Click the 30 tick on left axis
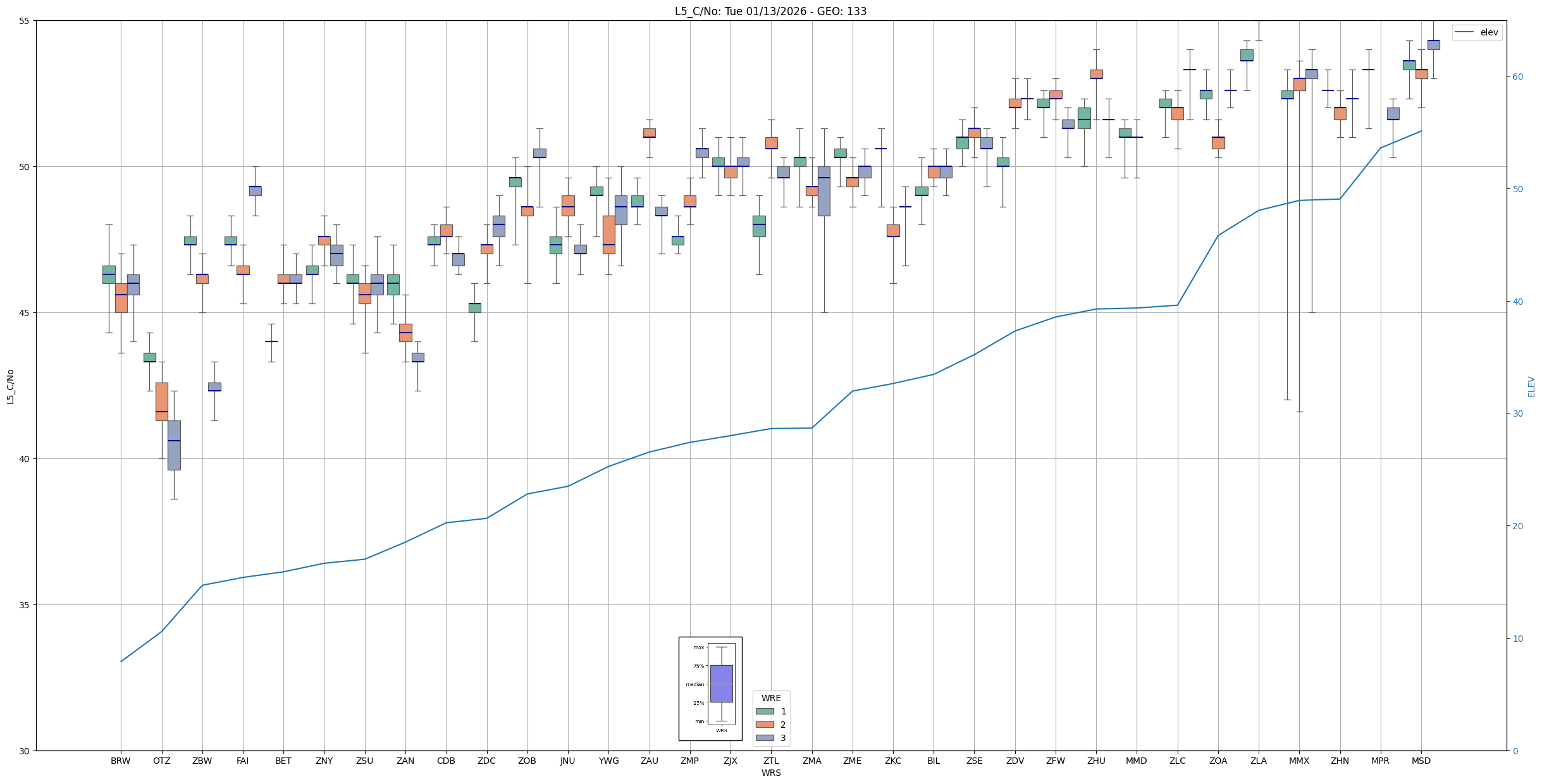Viewport: 1542px width, 784px height. point(25,751)
